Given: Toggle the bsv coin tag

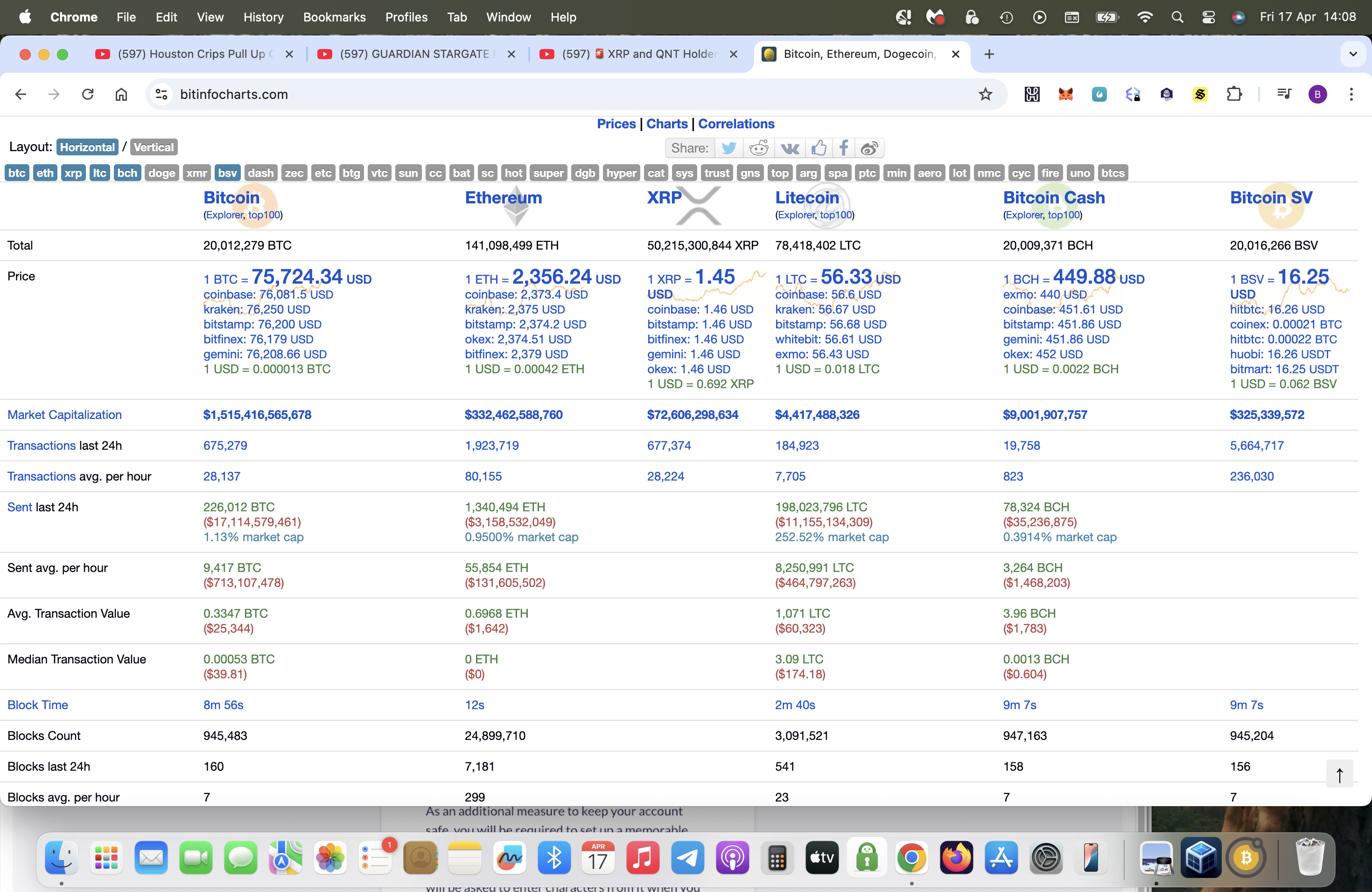Looking at the screenshot, I should [227, 173].
